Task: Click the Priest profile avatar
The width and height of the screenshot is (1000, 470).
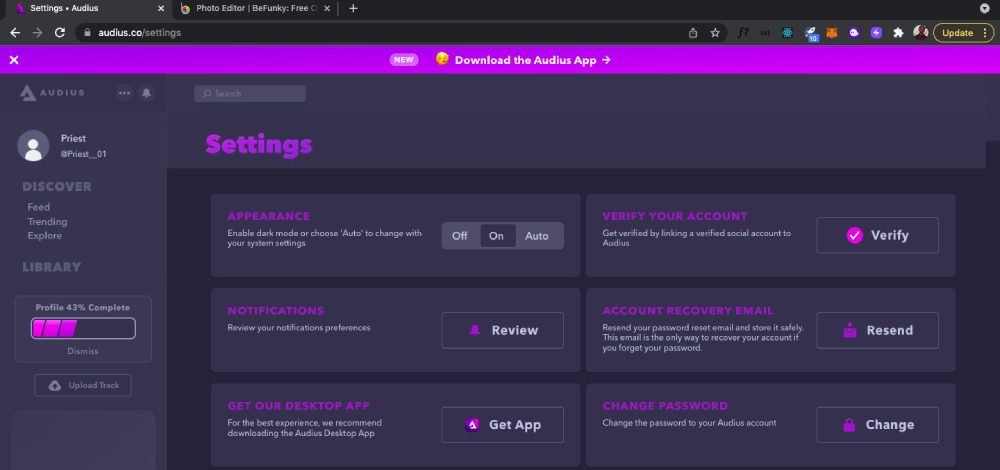Action: click(x=33, y=146)
